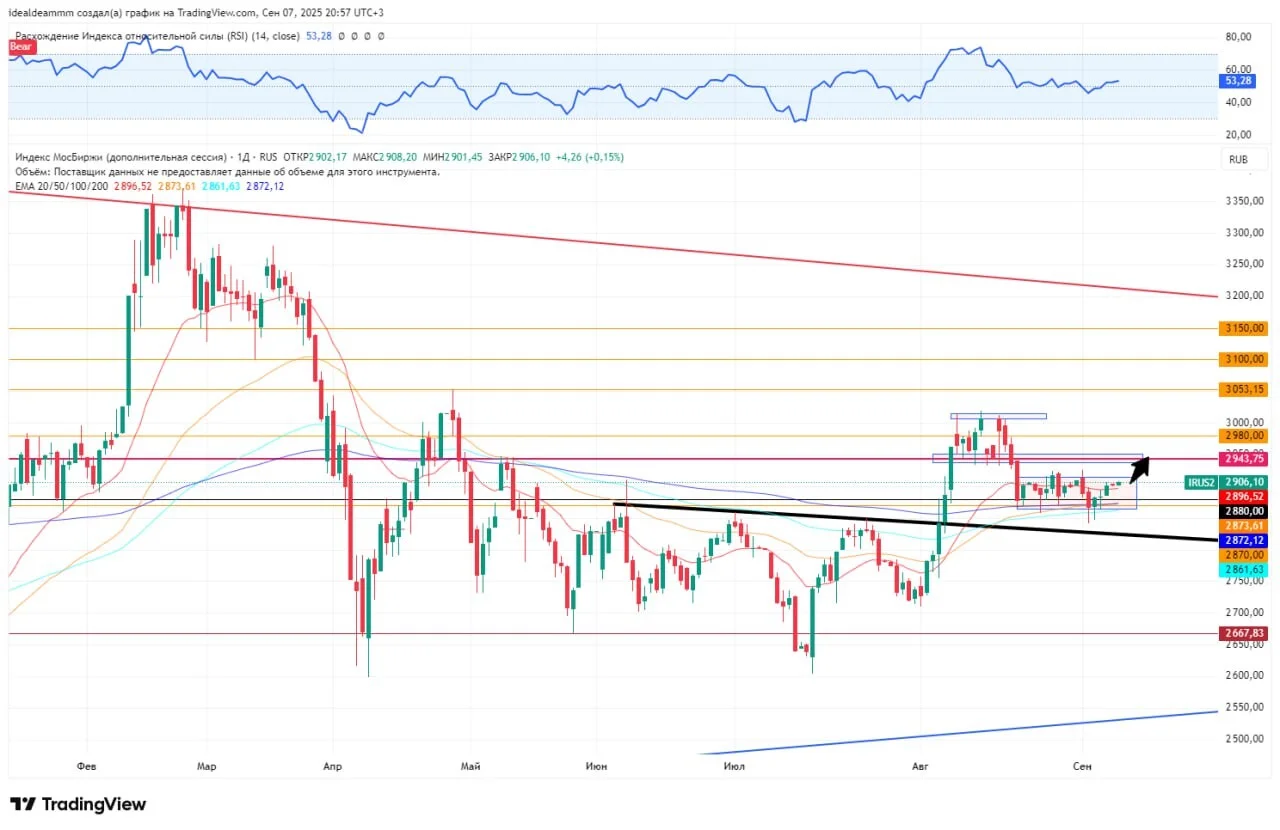Click the green 2 906,10 last price label
The image size is (1280, 830).
pyautogui.click(x=1243, y=482)
